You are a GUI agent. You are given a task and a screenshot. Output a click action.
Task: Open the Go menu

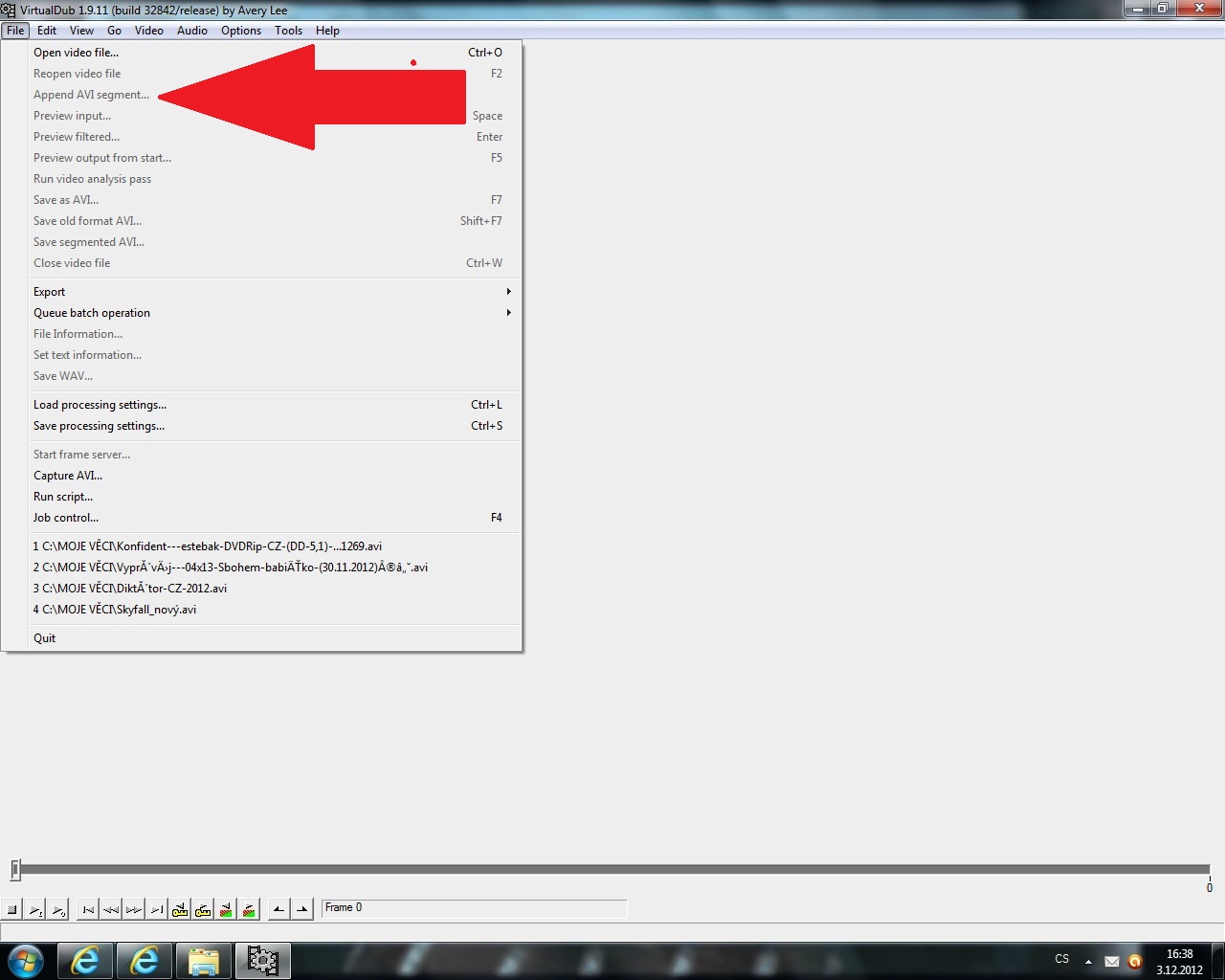(114, 31)
